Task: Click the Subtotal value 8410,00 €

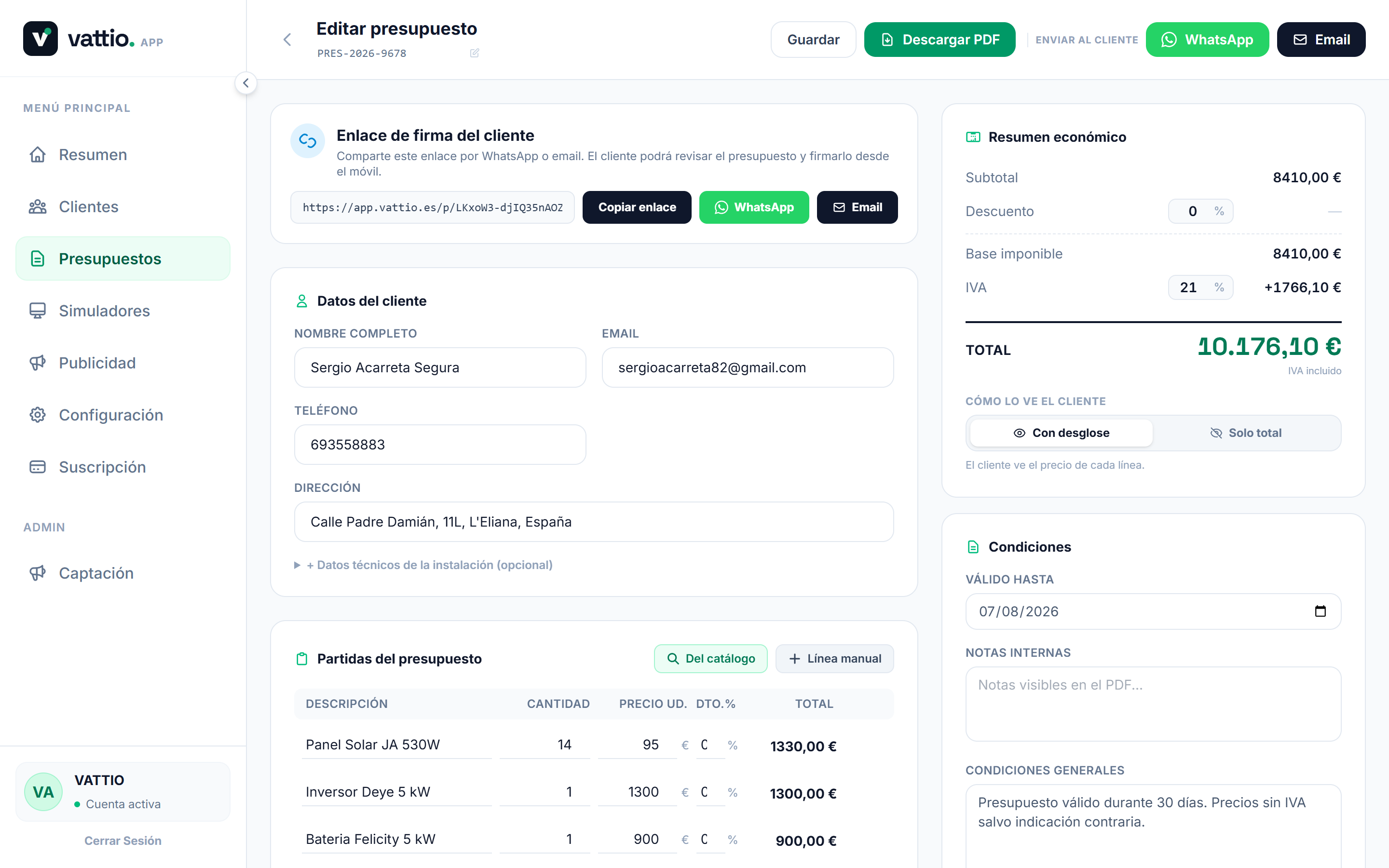Action: coord(1307,177)
